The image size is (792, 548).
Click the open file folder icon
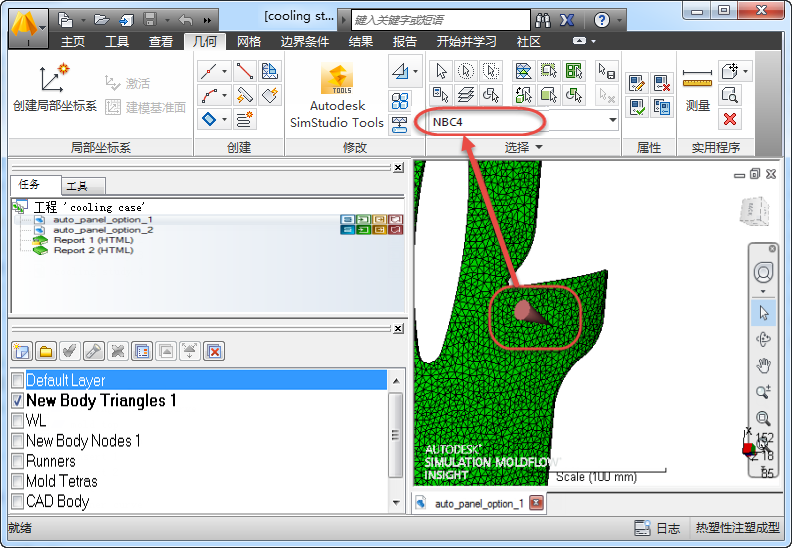pyautogui.click(x=102, y=20)
